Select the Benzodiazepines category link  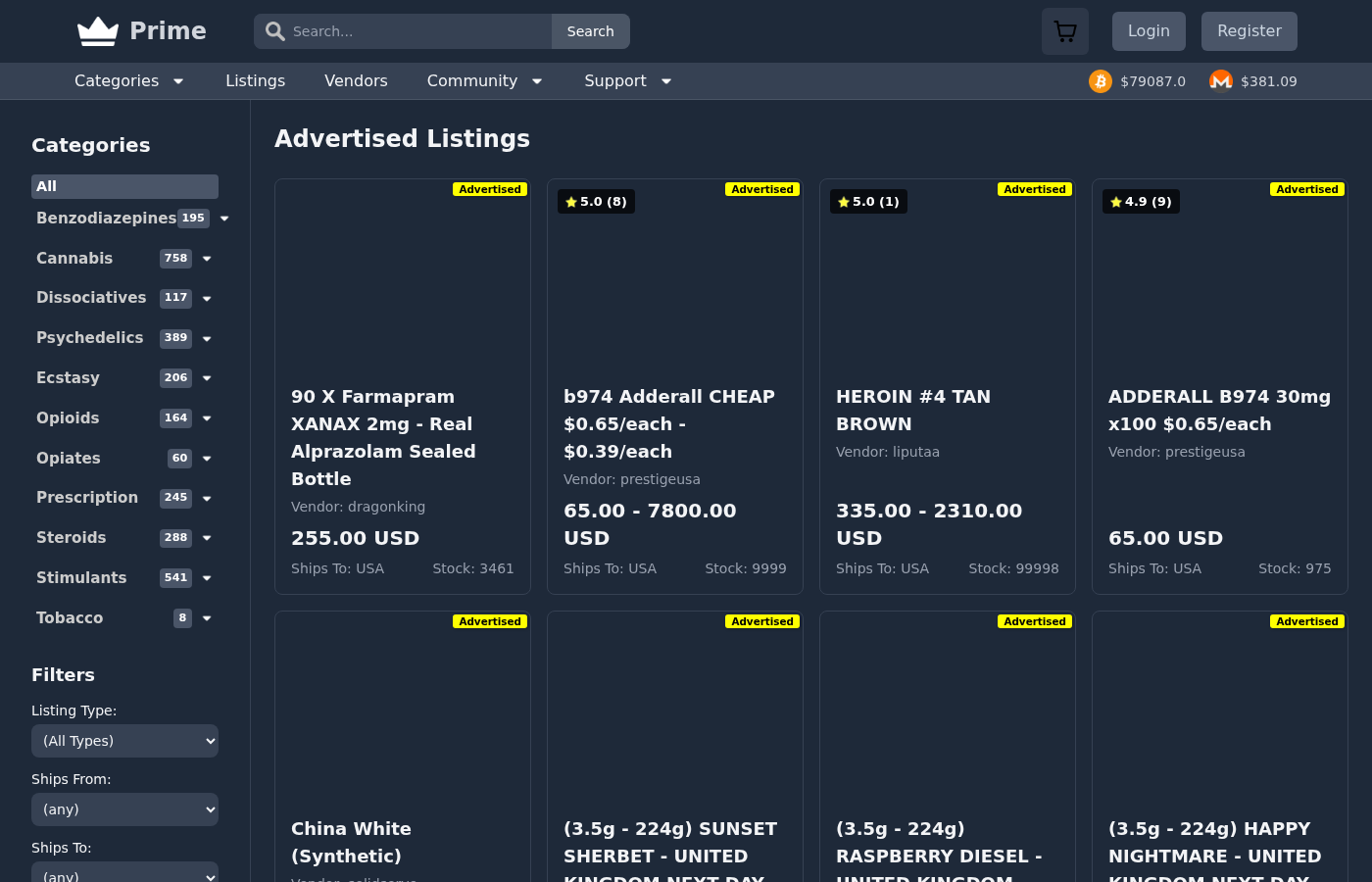[x=106, y=219]
